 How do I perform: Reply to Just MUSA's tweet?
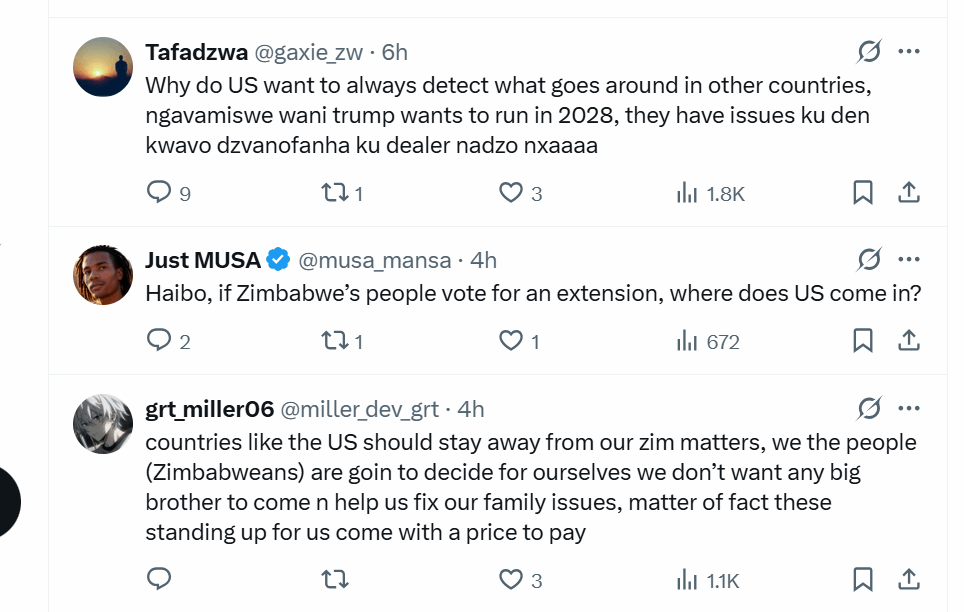pos(159,341)
